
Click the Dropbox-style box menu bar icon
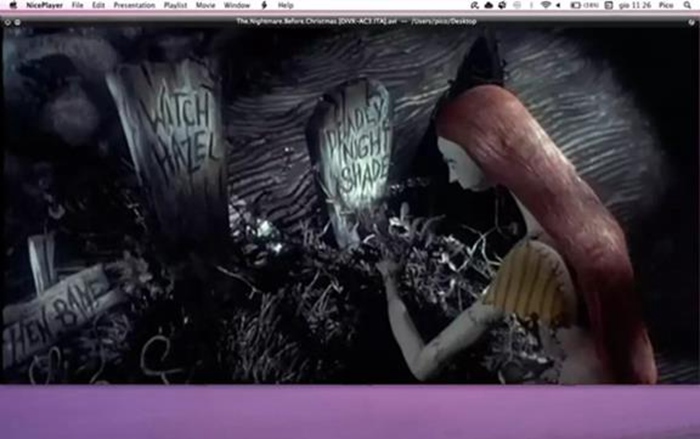[502, 5]
